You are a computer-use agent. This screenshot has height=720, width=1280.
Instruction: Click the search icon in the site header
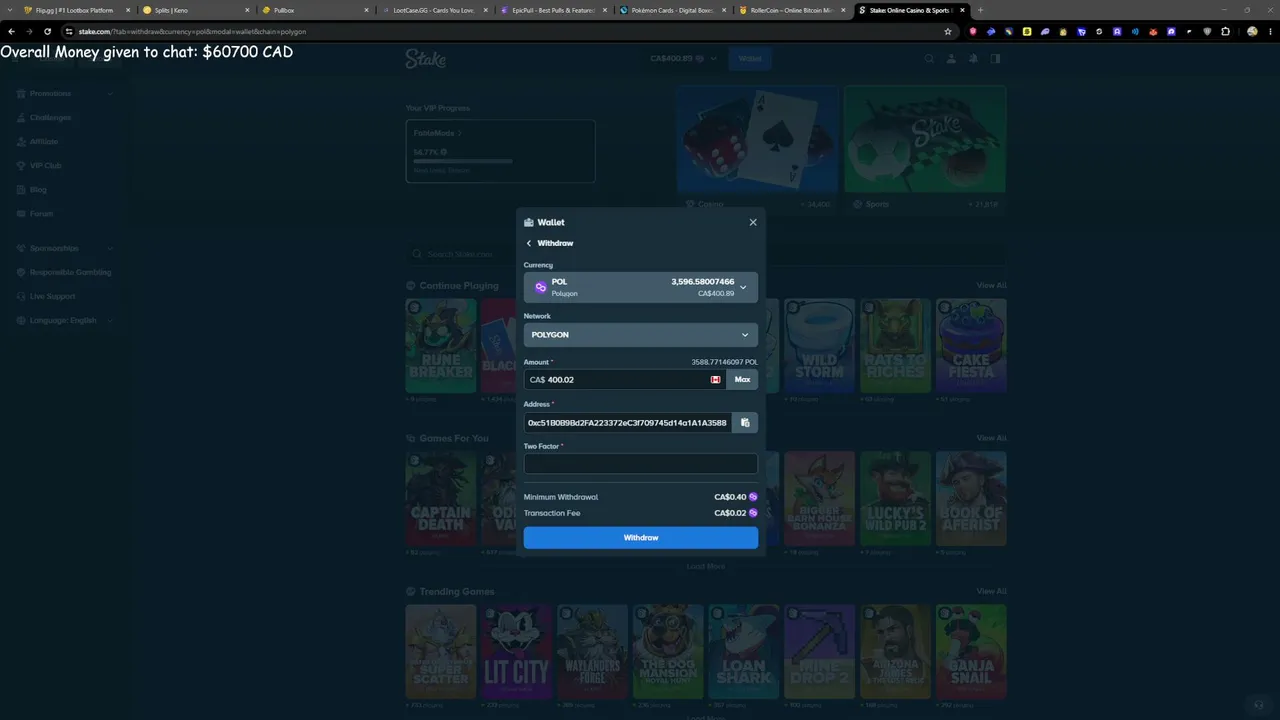929,59
